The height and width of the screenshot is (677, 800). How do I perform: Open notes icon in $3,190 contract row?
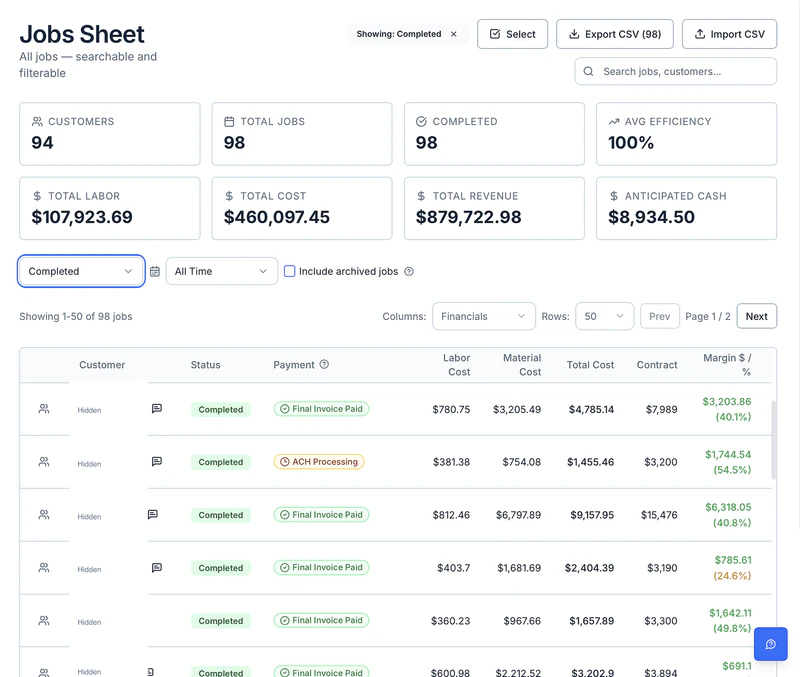click(x=157, y=567)
